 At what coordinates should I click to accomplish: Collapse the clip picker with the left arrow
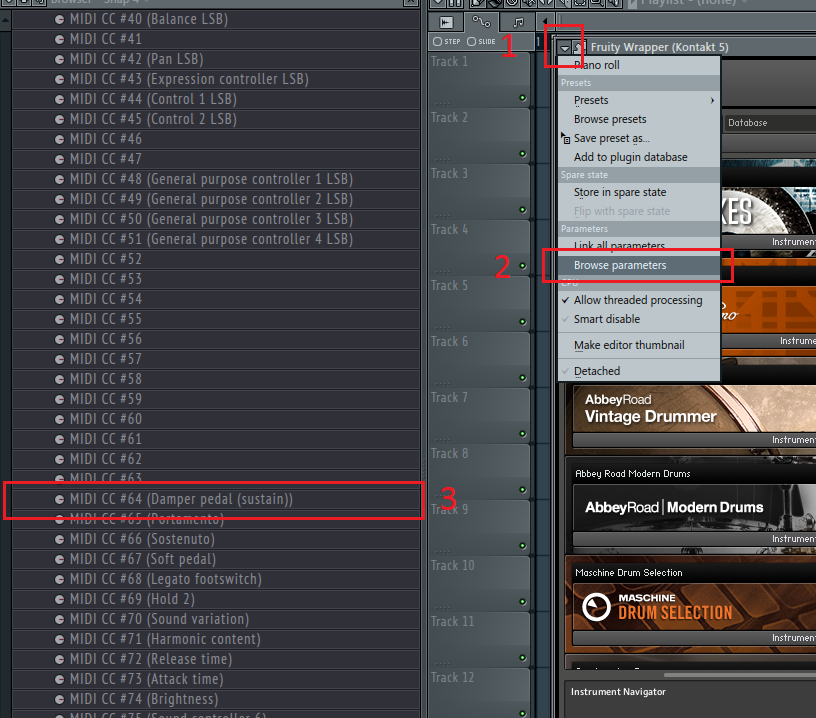pos(544,22)
